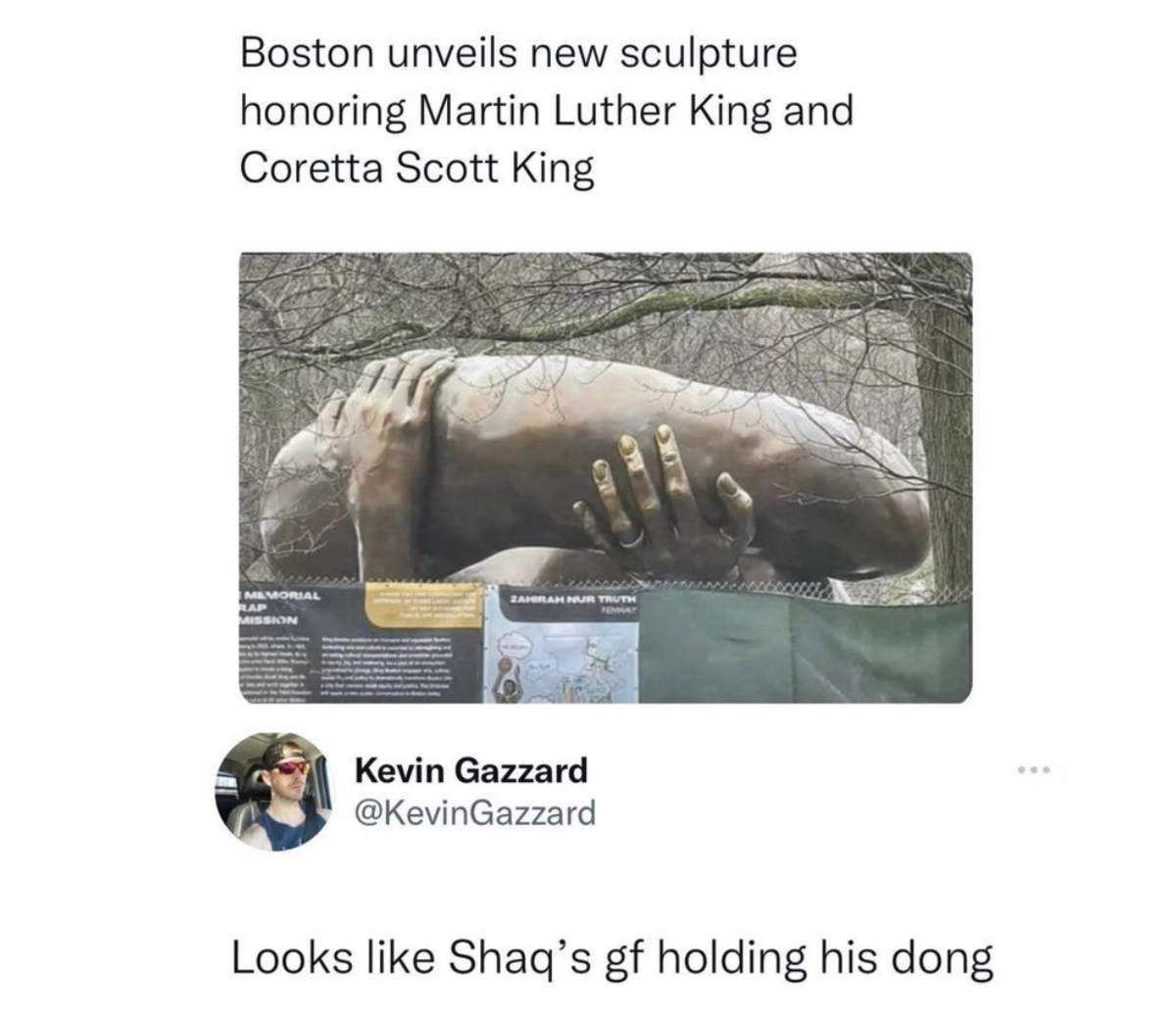The width and height of the screenshot is (1176, 1023).
Task: Click the @KevinGazzard handle
Action: 474,812
